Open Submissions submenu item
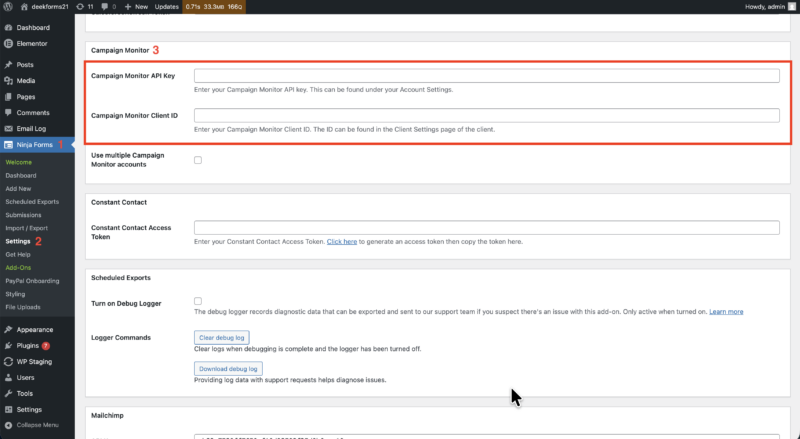 [23, 215]
